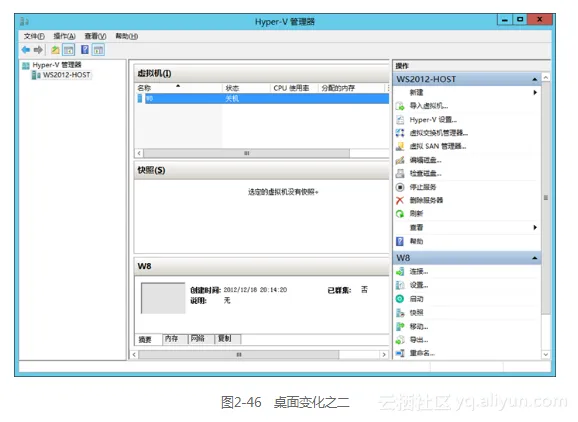Click the W8 virtual machine thumbnail preview

coord(163,298)
